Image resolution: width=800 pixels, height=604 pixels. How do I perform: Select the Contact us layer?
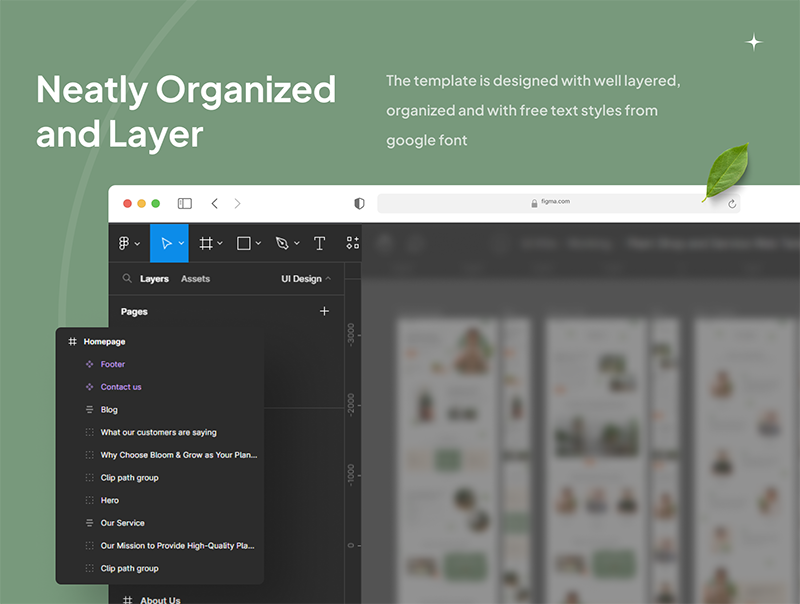tap(121, 387)
